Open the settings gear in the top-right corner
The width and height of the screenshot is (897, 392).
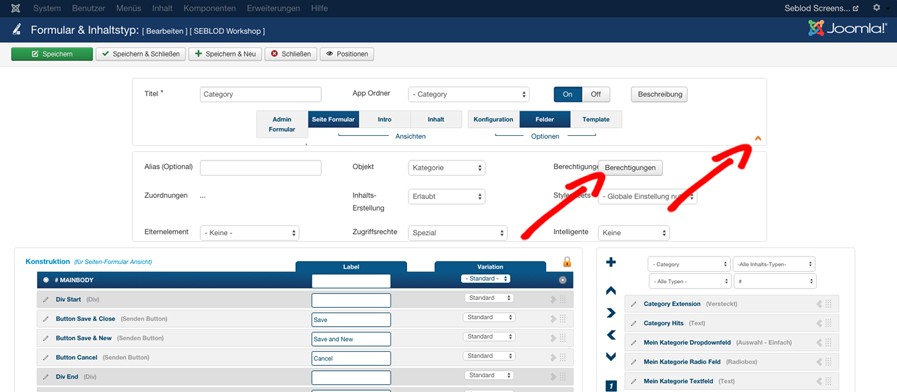[x=876, y=8]
